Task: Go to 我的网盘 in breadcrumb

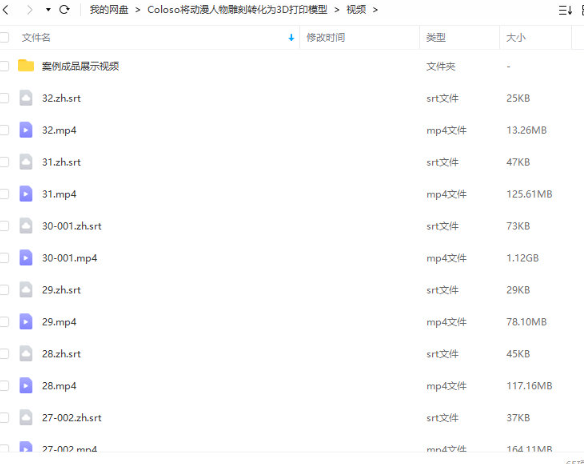Action: pyautogui.click(x=109, y=10)
